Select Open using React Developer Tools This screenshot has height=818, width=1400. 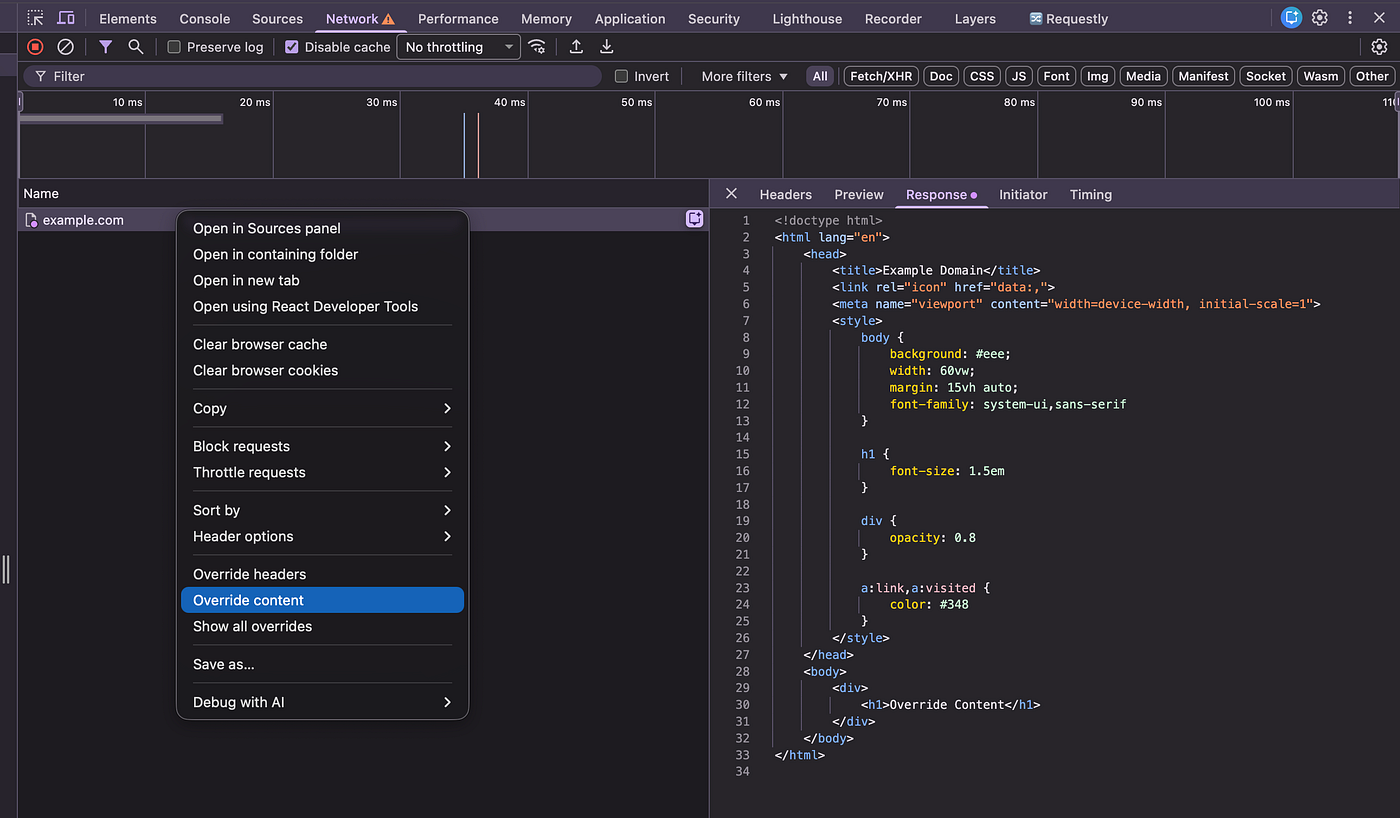click(x=322, y=306)
